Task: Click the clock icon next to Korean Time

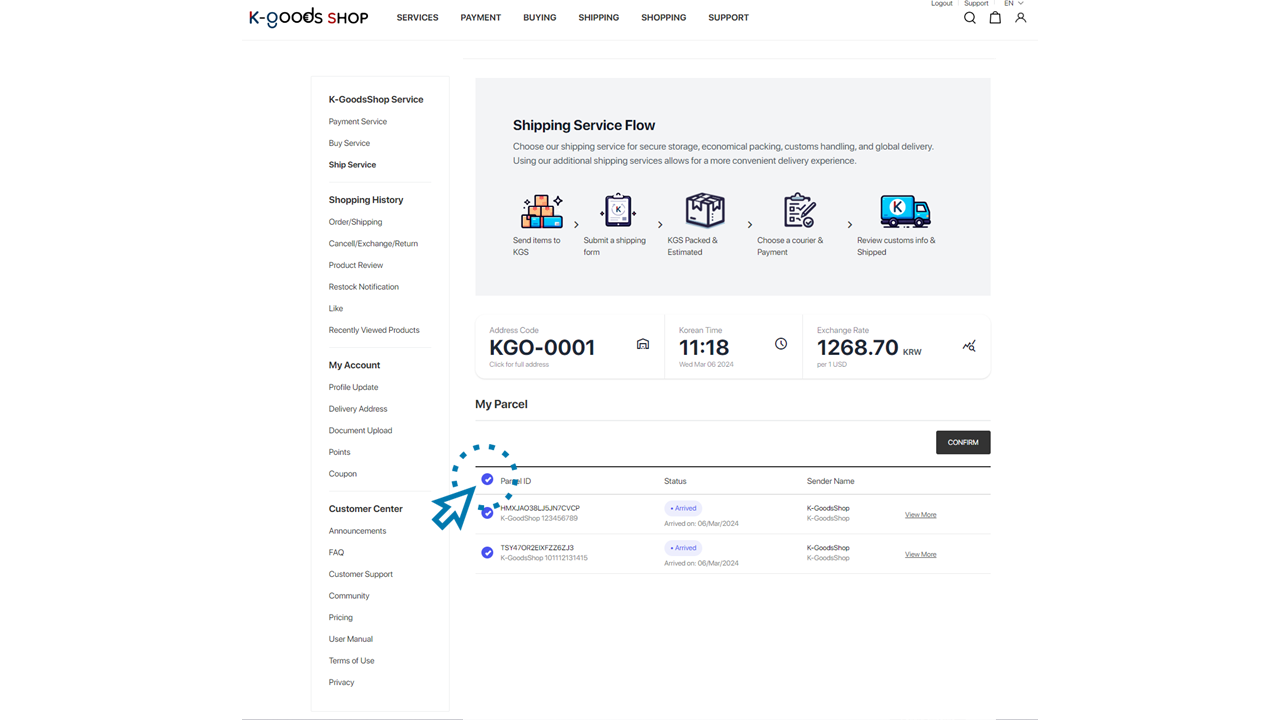Action: 781,344
